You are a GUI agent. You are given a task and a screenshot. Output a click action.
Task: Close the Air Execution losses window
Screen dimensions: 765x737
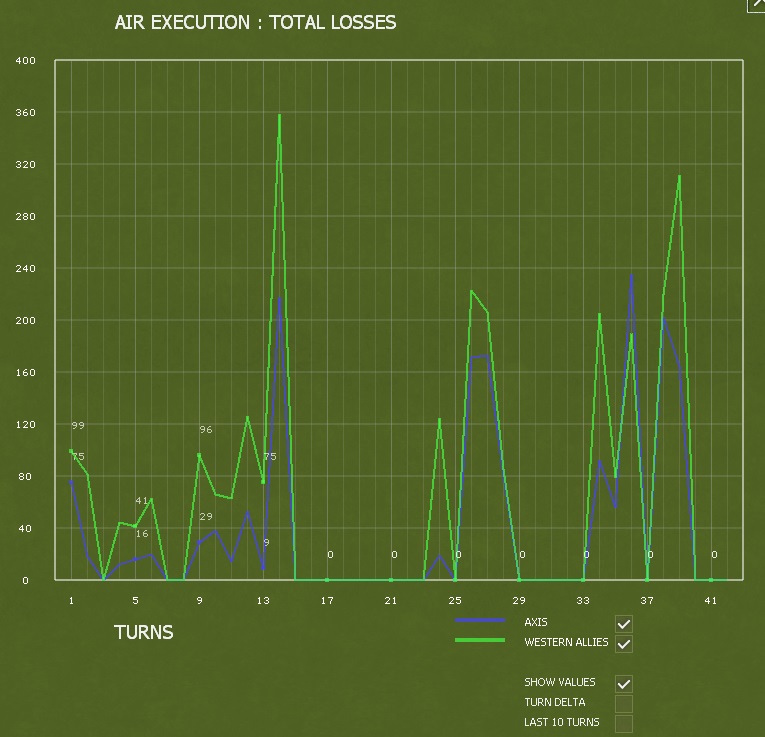[757, 5]
